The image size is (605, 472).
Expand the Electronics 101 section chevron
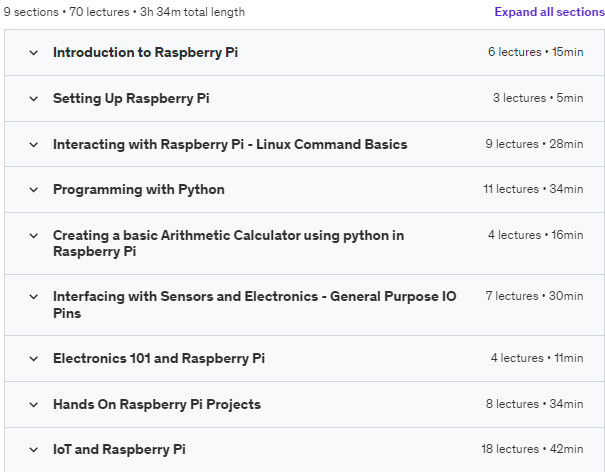34,359
